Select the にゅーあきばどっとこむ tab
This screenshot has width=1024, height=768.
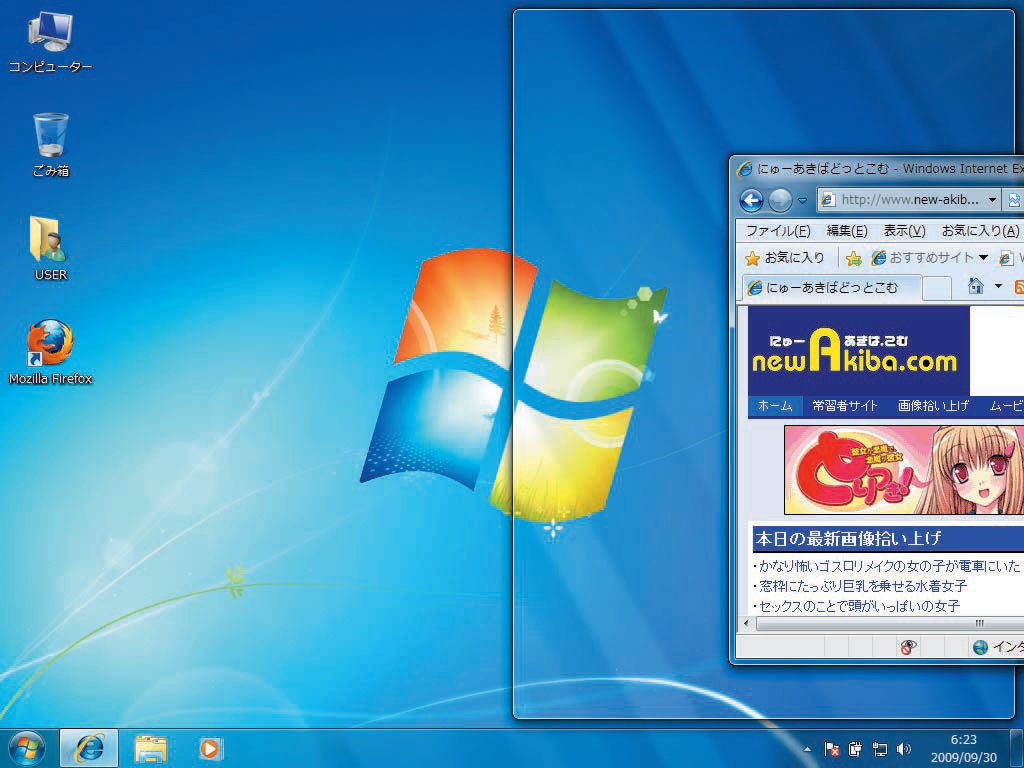coord(831,287)
